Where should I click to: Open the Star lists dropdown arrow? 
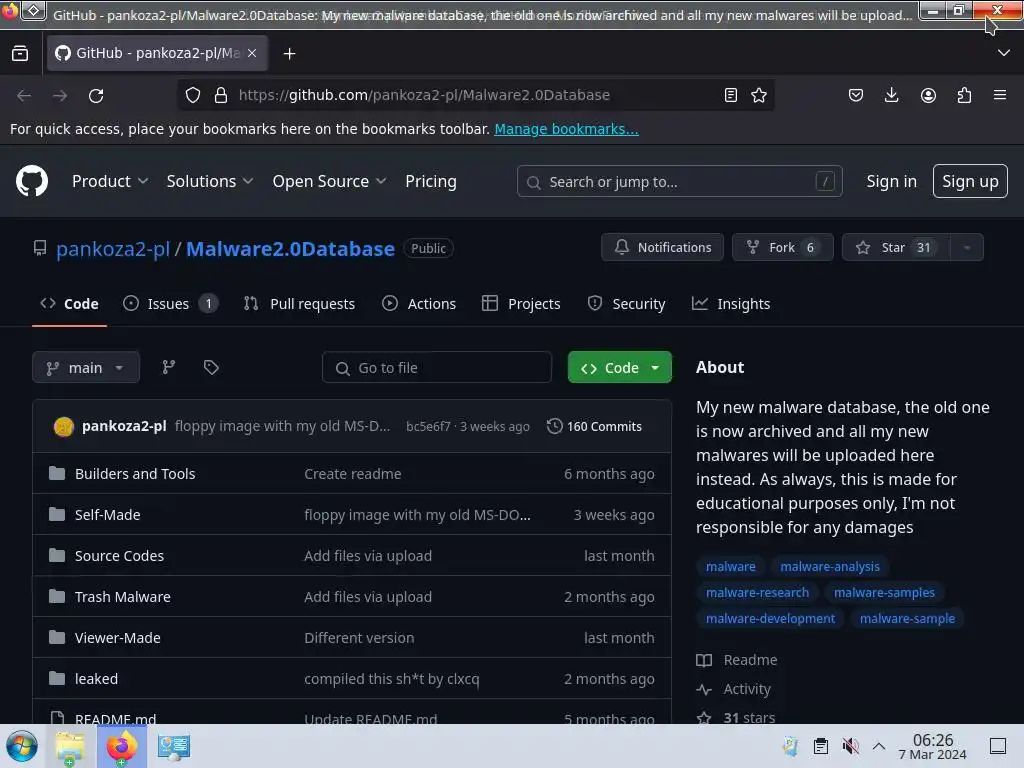click(x=967, y=248)
